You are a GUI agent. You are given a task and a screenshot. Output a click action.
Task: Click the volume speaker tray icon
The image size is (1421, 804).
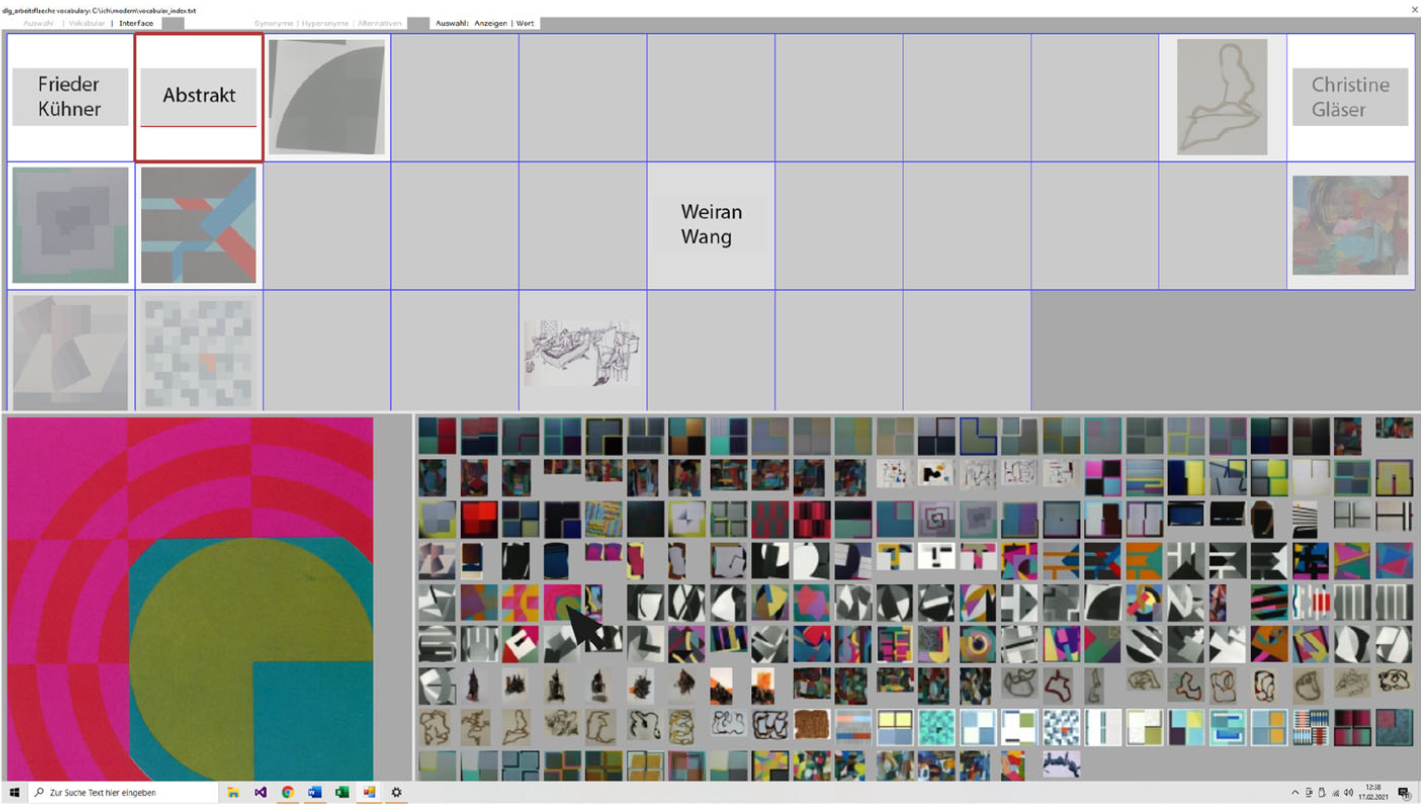point(1349,793)
